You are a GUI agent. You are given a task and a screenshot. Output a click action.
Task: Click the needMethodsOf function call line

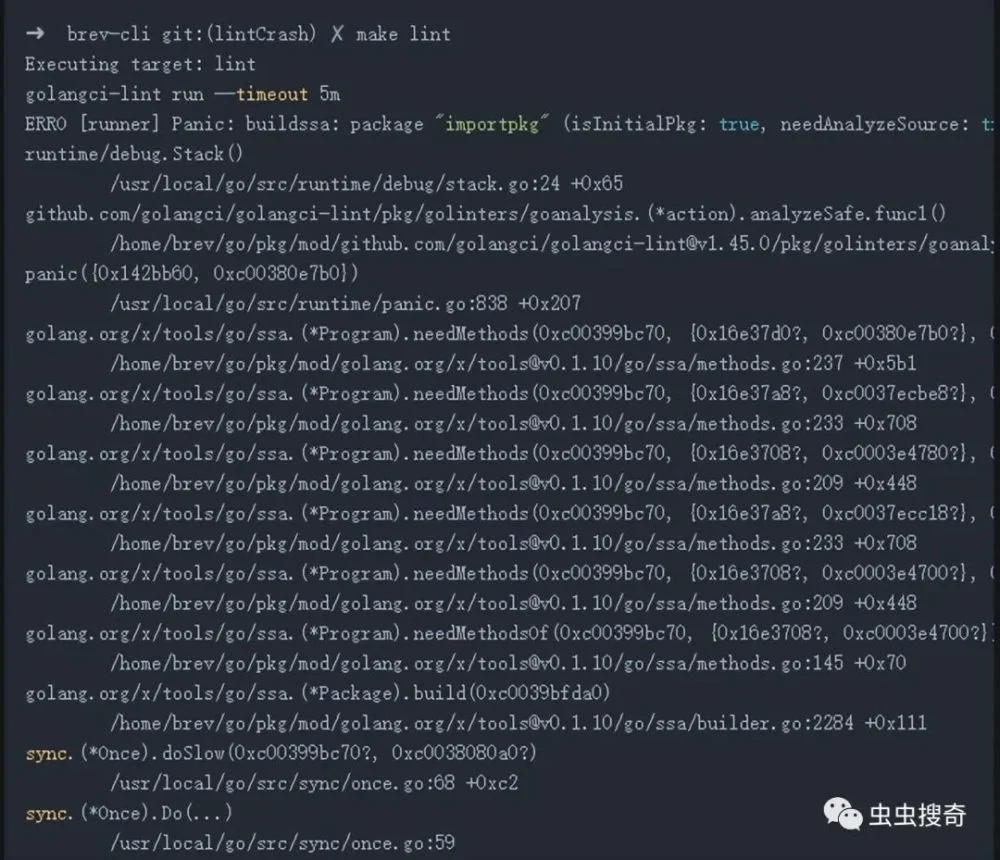(508, 633)
